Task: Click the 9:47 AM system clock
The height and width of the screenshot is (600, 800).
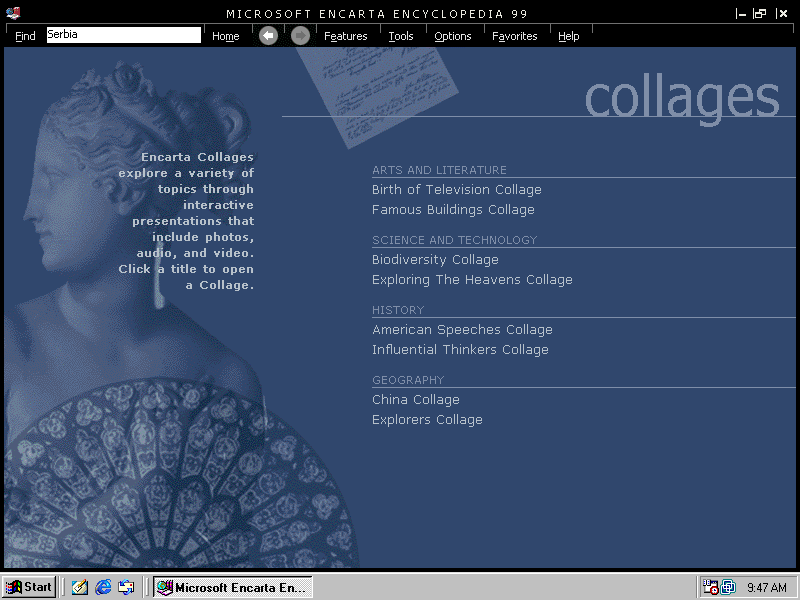Action: coord(766,588)
